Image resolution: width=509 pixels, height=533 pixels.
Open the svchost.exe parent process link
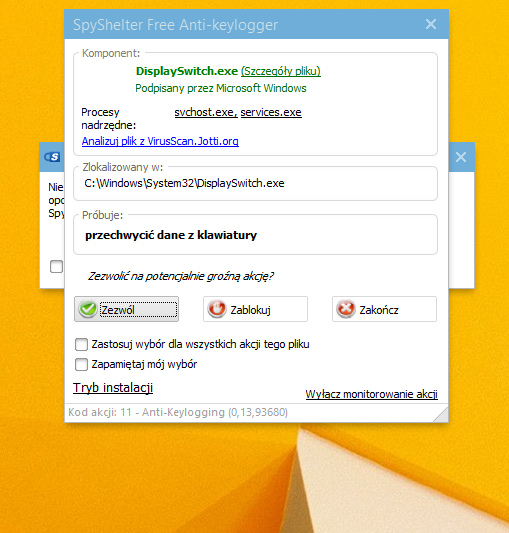coord(206,112)
